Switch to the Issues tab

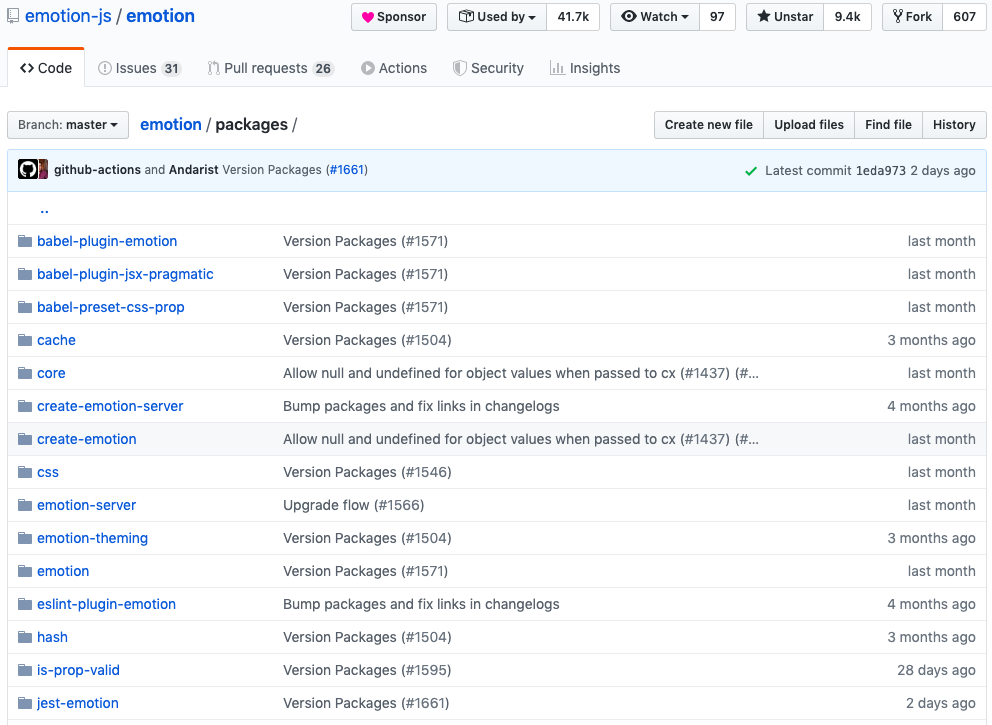[139, 68]
